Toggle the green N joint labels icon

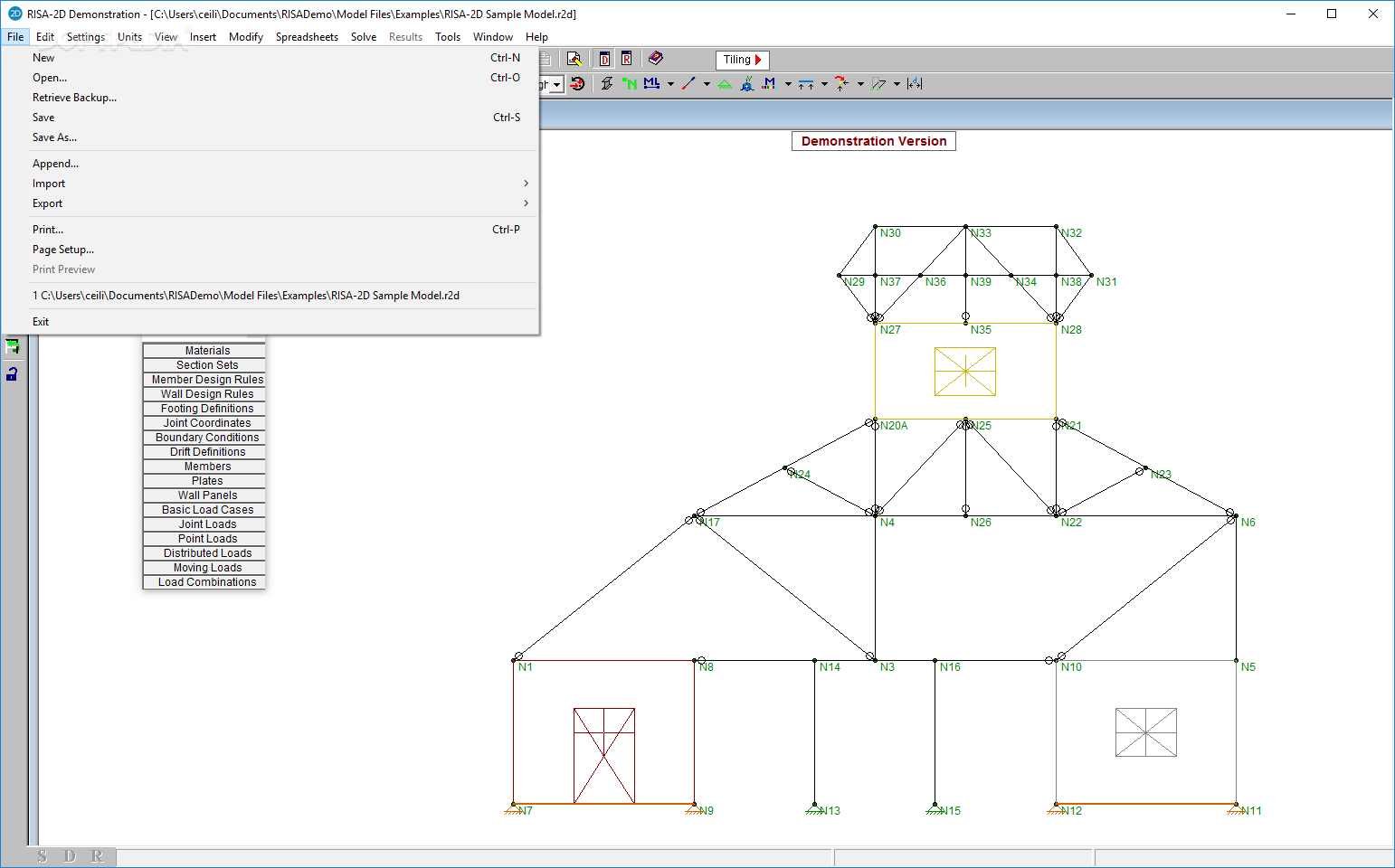point(630,84)
